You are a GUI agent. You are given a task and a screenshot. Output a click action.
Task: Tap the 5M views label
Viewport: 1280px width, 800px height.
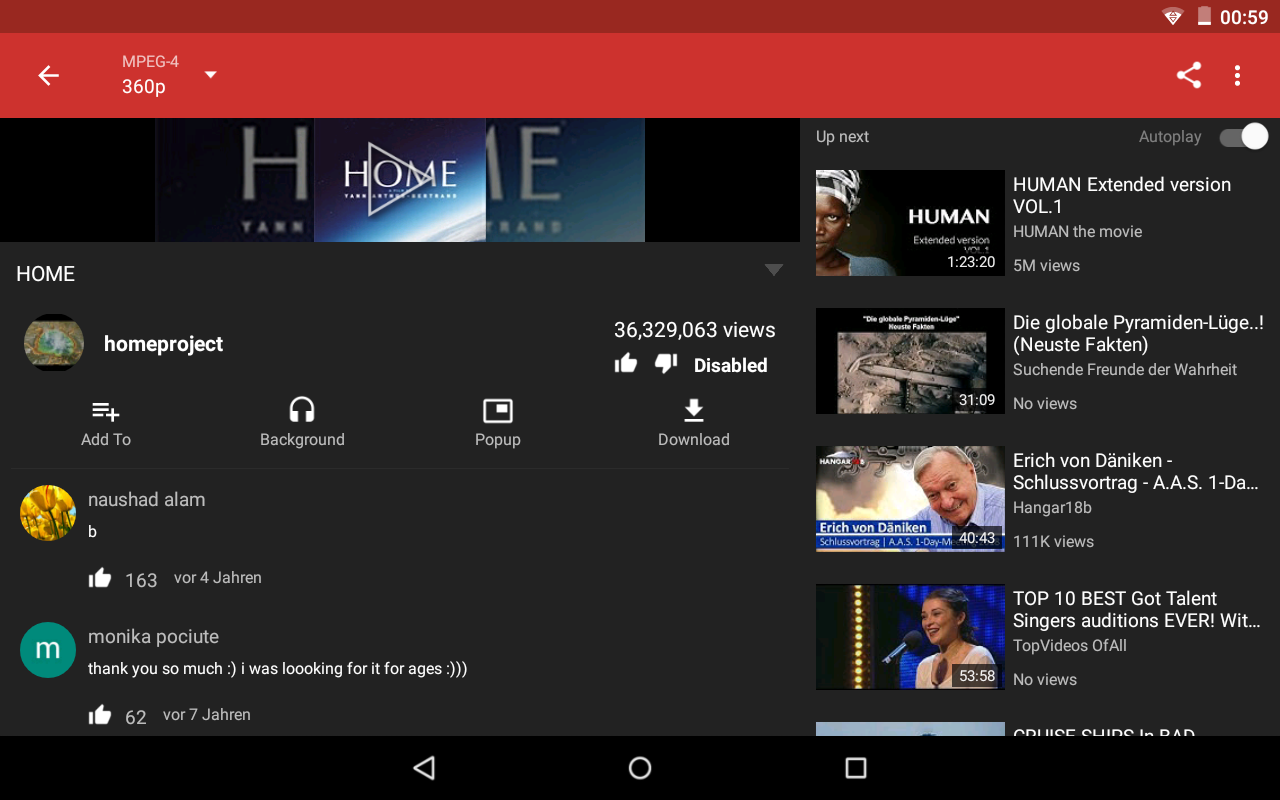(1046, 265)
